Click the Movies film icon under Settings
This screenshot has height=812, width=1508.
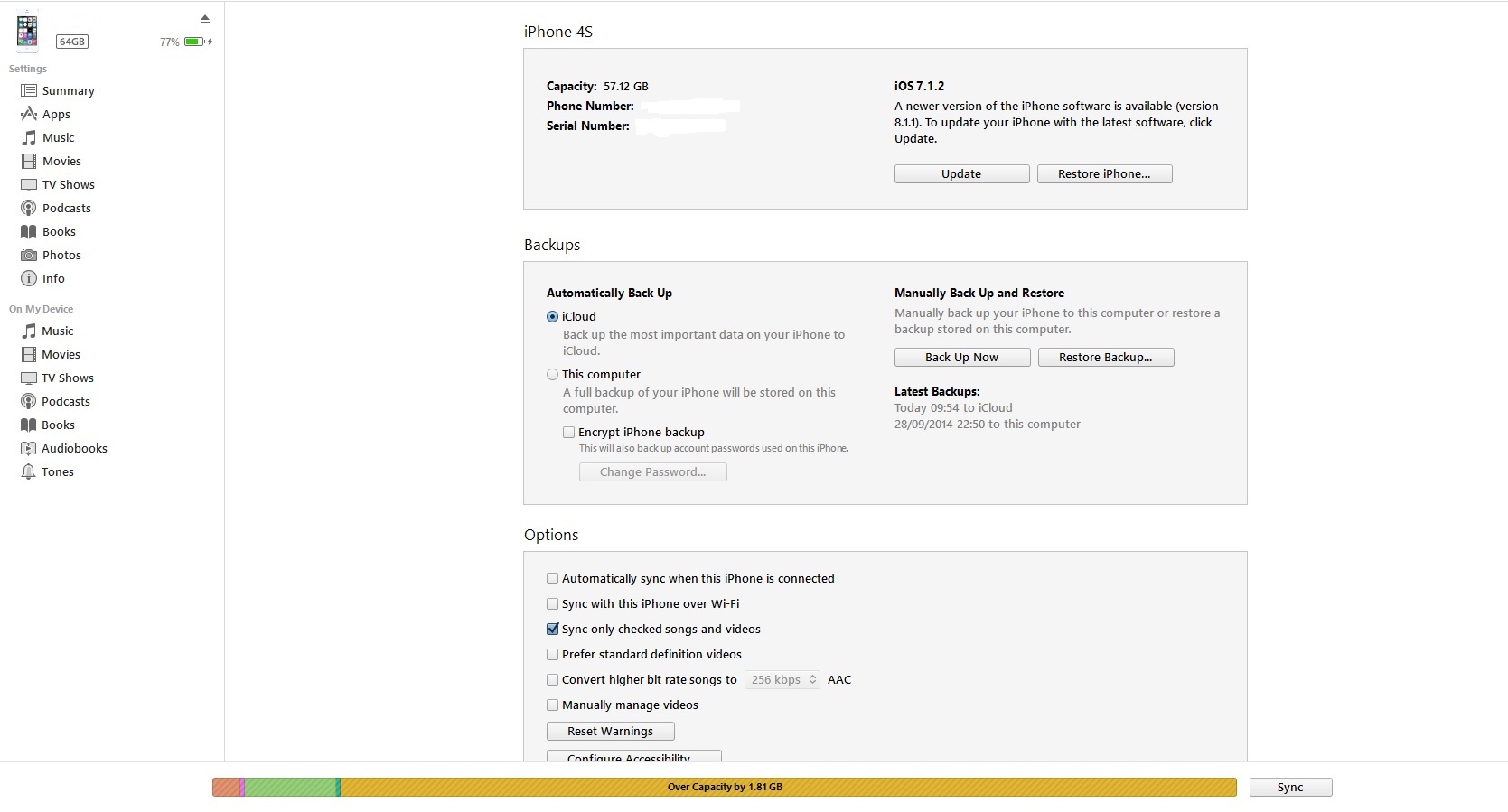click(29, 161)
